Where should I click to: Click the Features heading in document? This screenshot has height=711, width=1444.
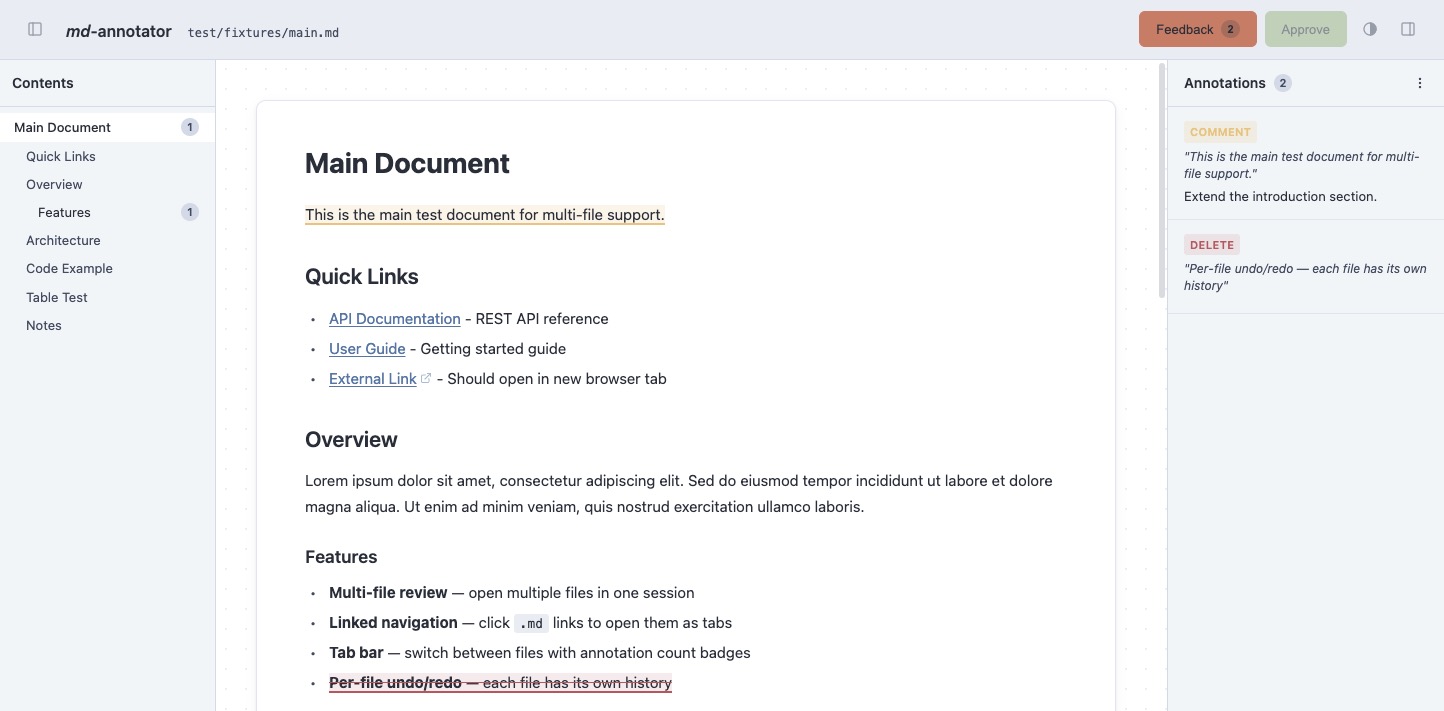pyautogui.click(x=341, y=557)
